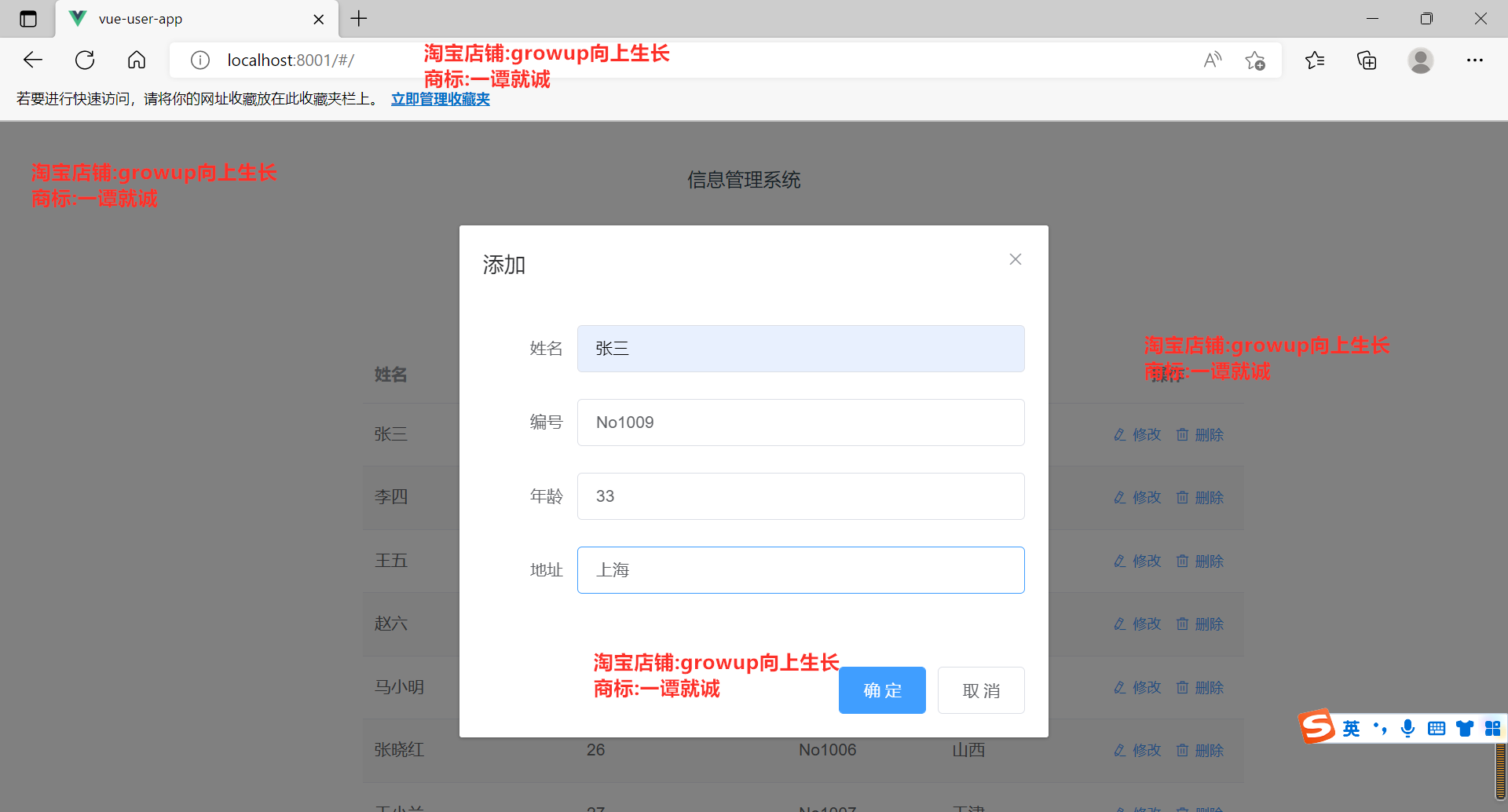Click the Sogou input method S logo
The width and height of the screenshot is (1508, 812).
(x=1318, y=726)
